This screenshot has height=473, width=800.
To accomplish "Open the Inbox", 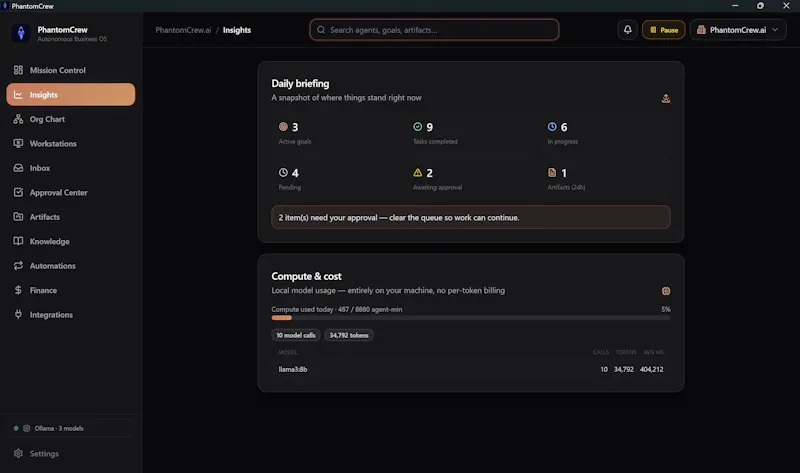I will point(70,168).
